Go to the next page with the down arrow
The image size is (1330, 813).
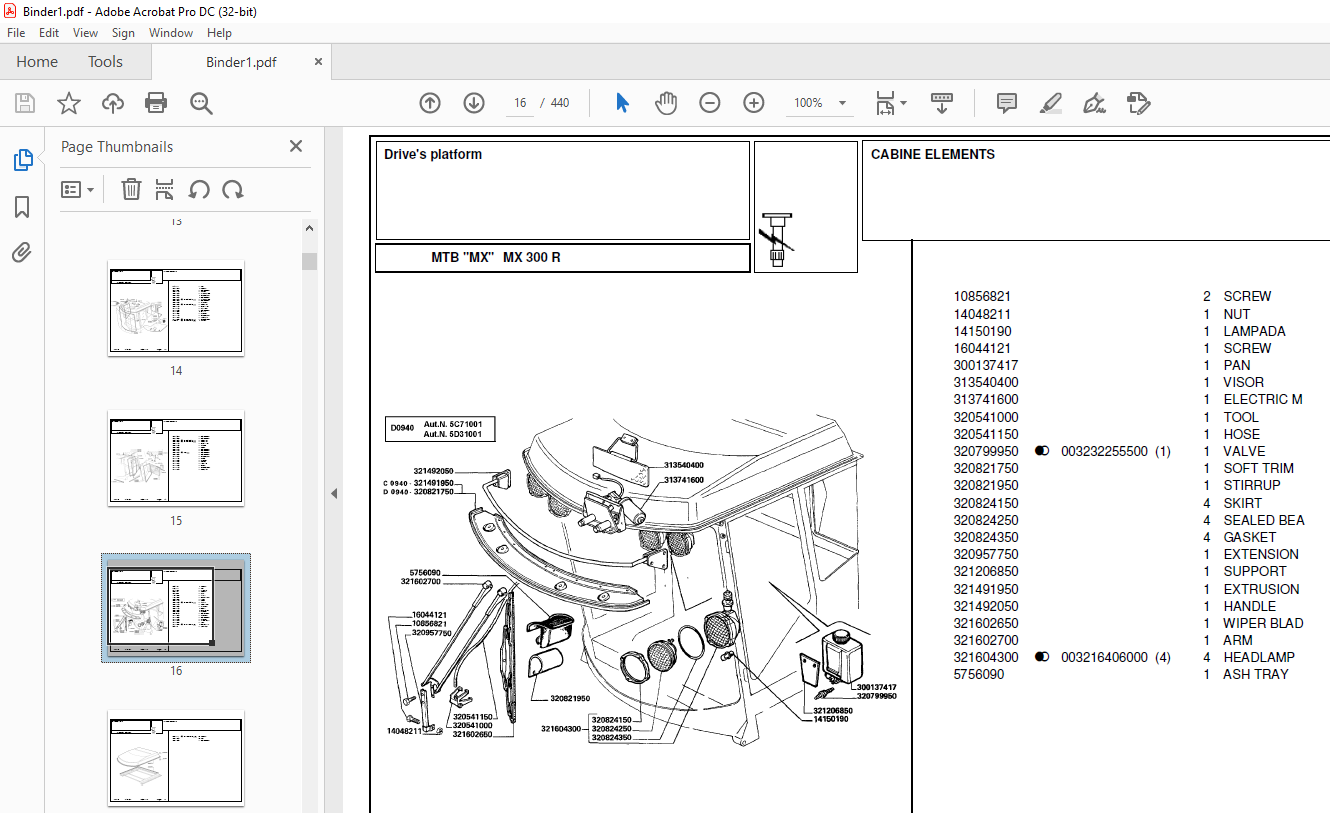point(474,103)
